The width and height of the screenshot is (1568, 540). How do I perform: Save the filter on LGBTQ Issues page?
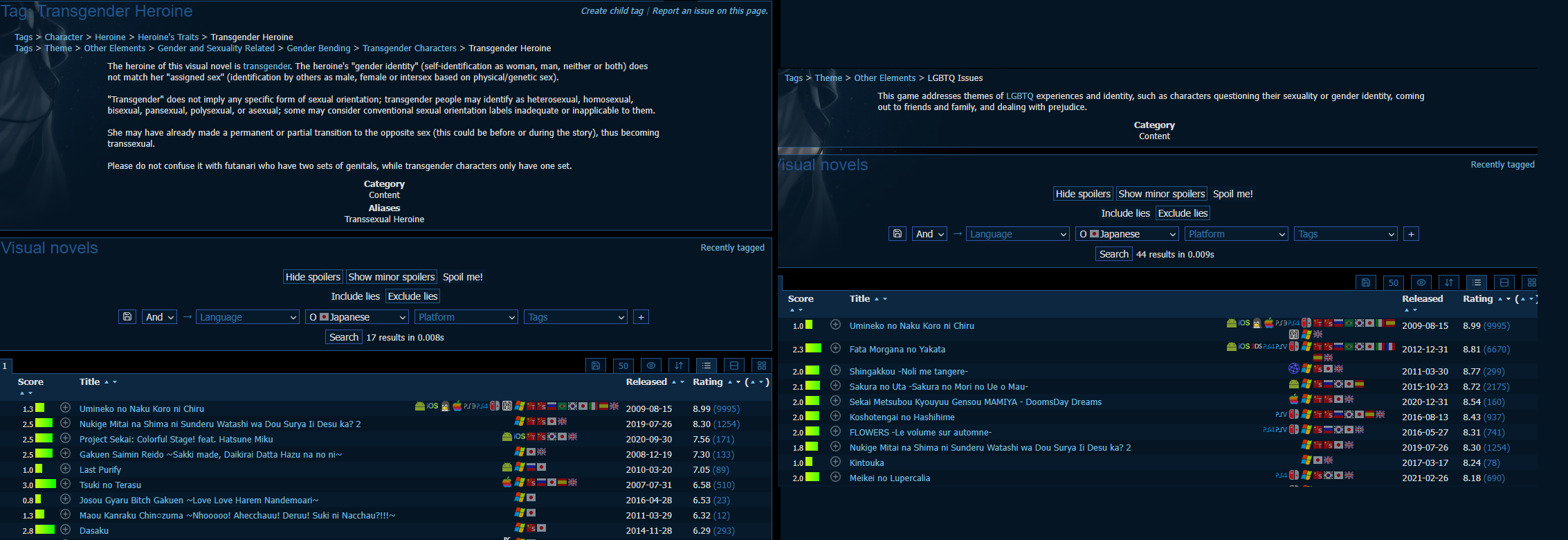[897, 234]
